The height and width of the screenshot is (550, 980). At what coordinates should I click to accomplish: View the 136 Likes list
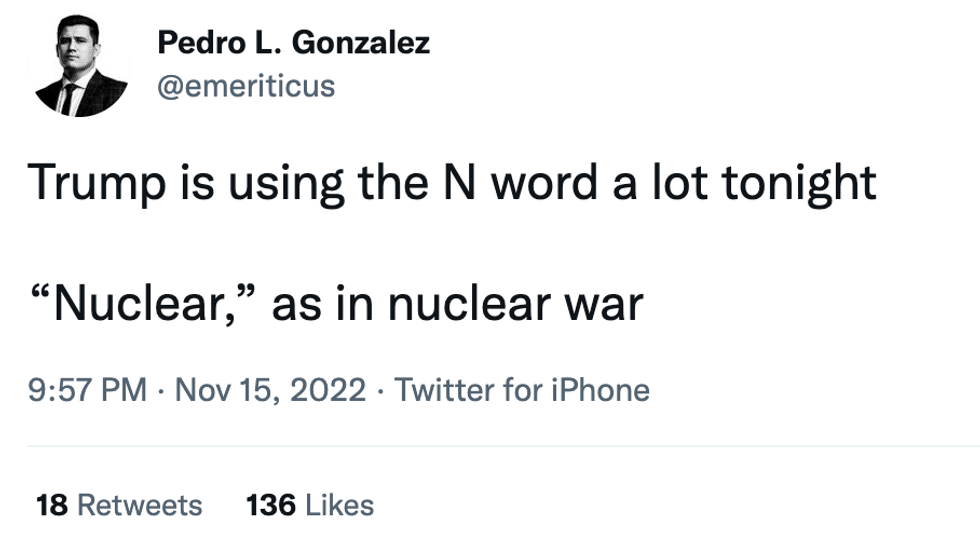[x=310, y=505]
